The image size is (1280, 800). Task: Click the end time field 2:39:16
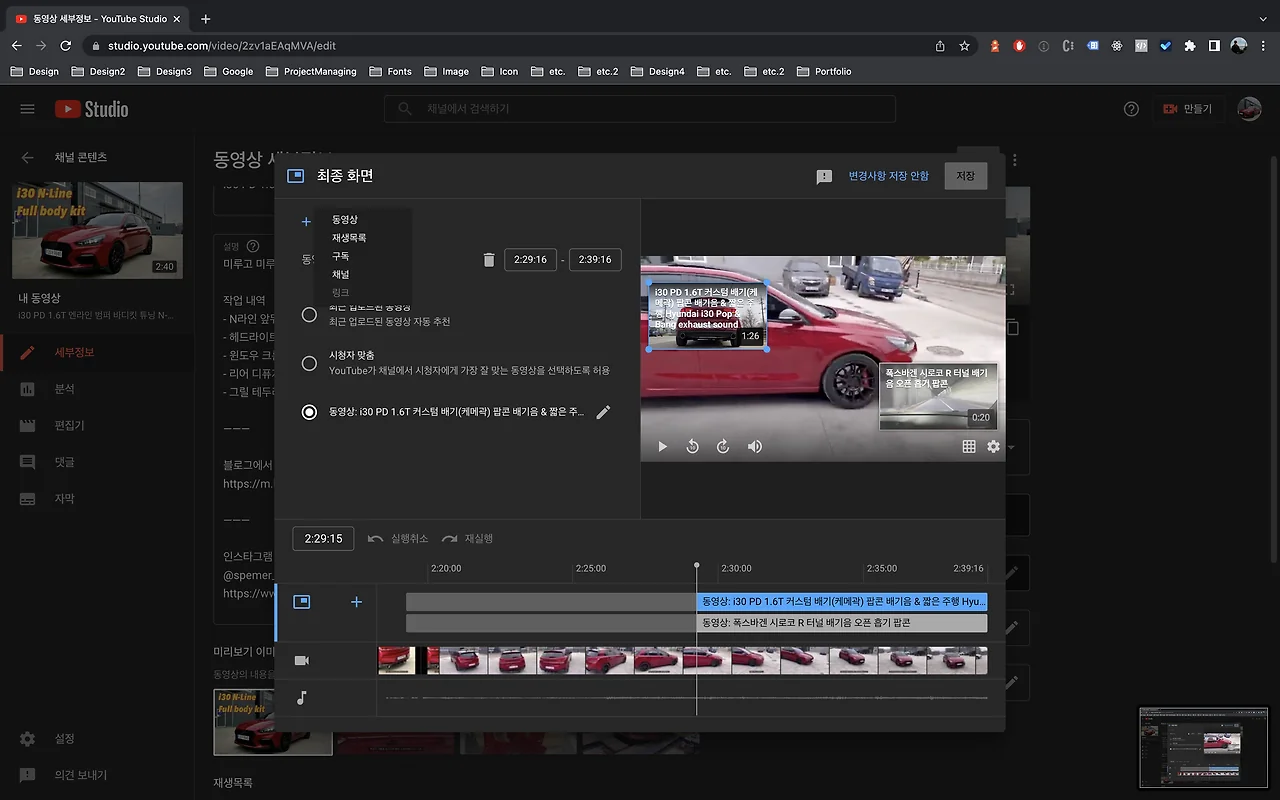(595, 260)
